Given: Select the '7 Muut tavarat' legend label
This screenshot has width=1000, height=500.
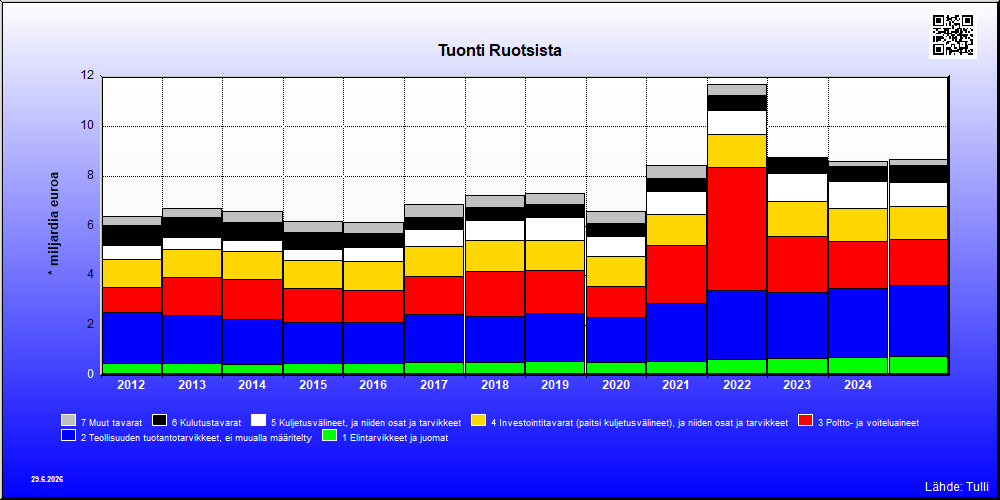Looking at the screenshot, I should tap(112, 422).
